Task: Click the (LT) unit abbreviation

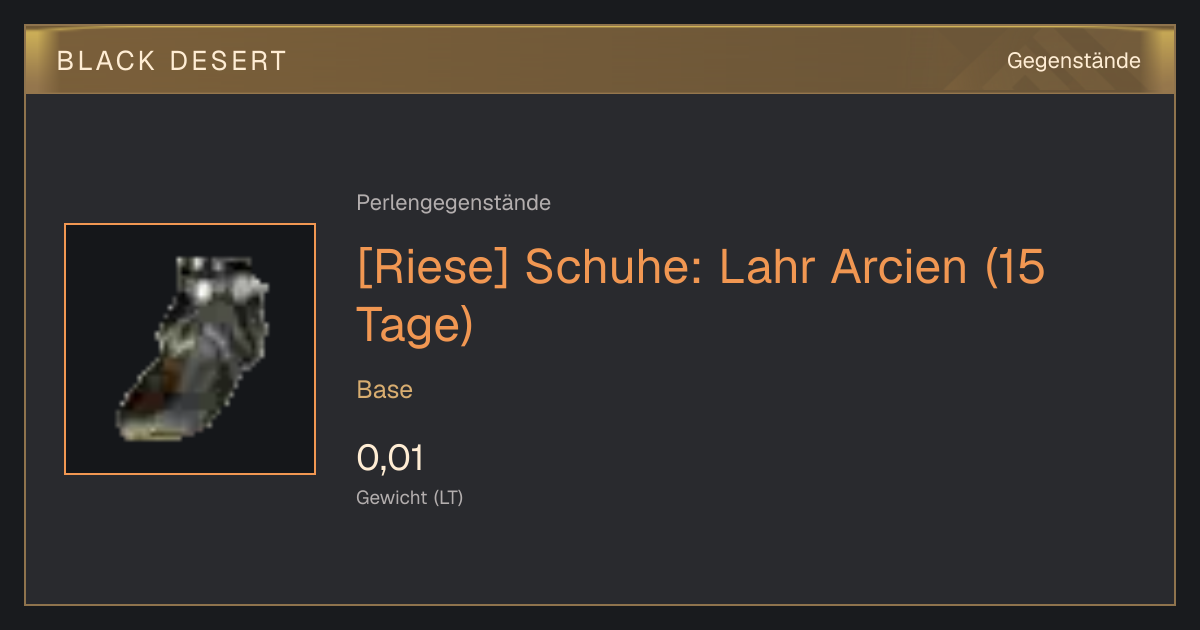Action: click(x=448, y=497)
